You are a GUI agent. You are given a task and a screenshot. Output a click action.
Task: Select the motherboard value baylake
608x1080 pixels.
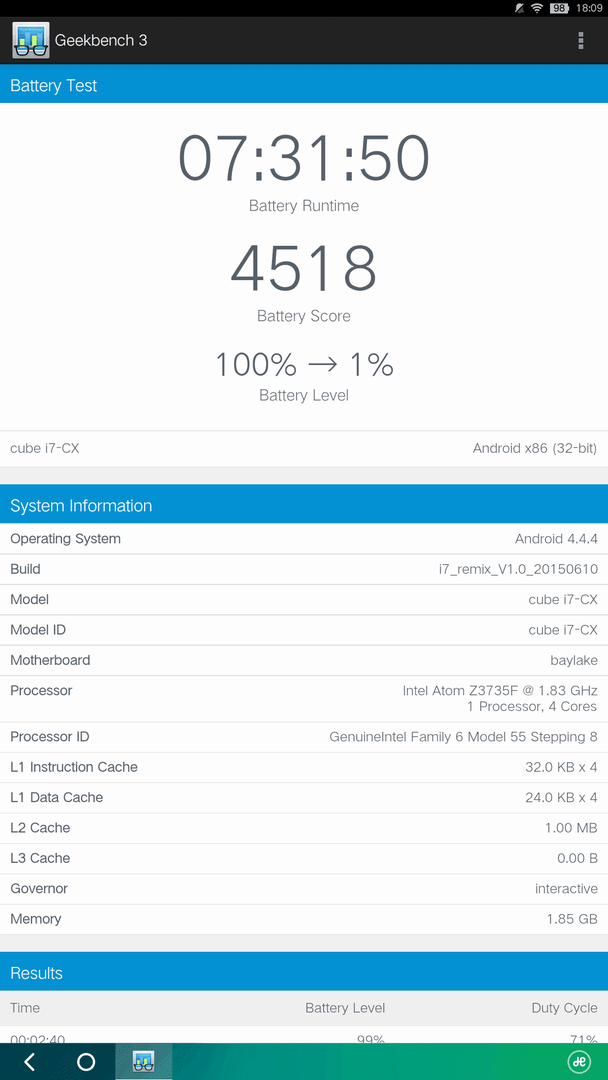574,661
